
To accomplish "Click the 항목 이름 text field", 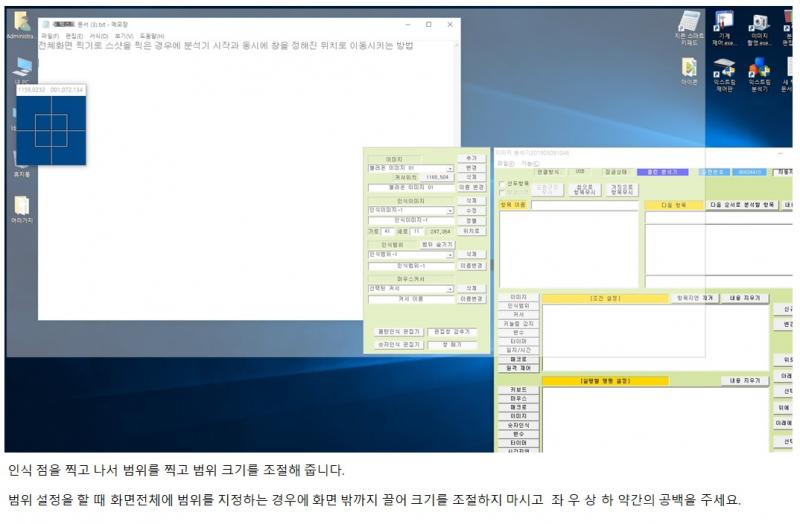I will 584,205.
